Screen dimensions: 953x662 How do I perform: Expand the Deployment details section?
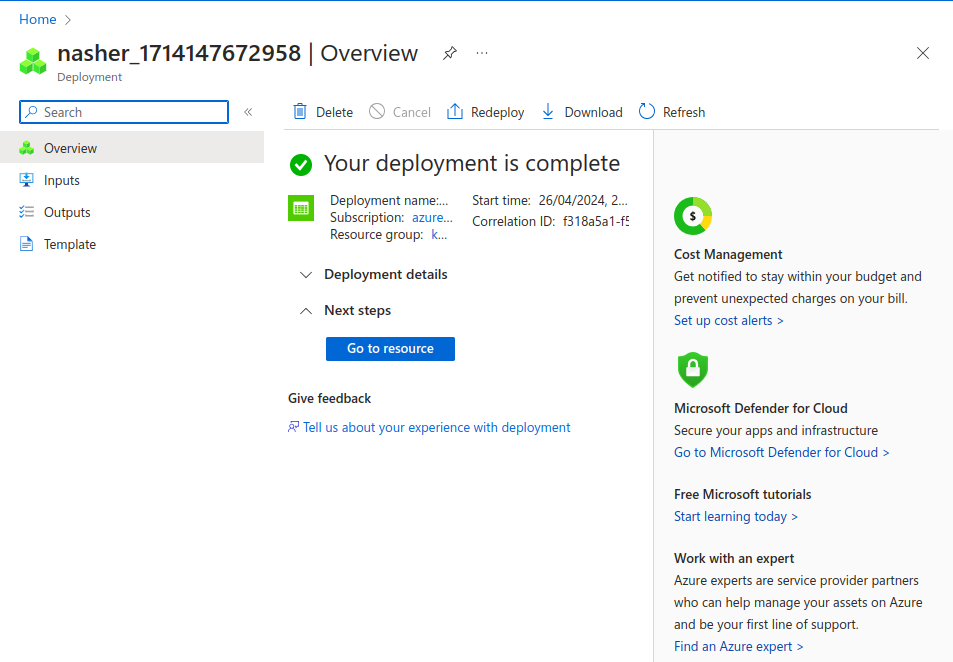tap(307, 275)
